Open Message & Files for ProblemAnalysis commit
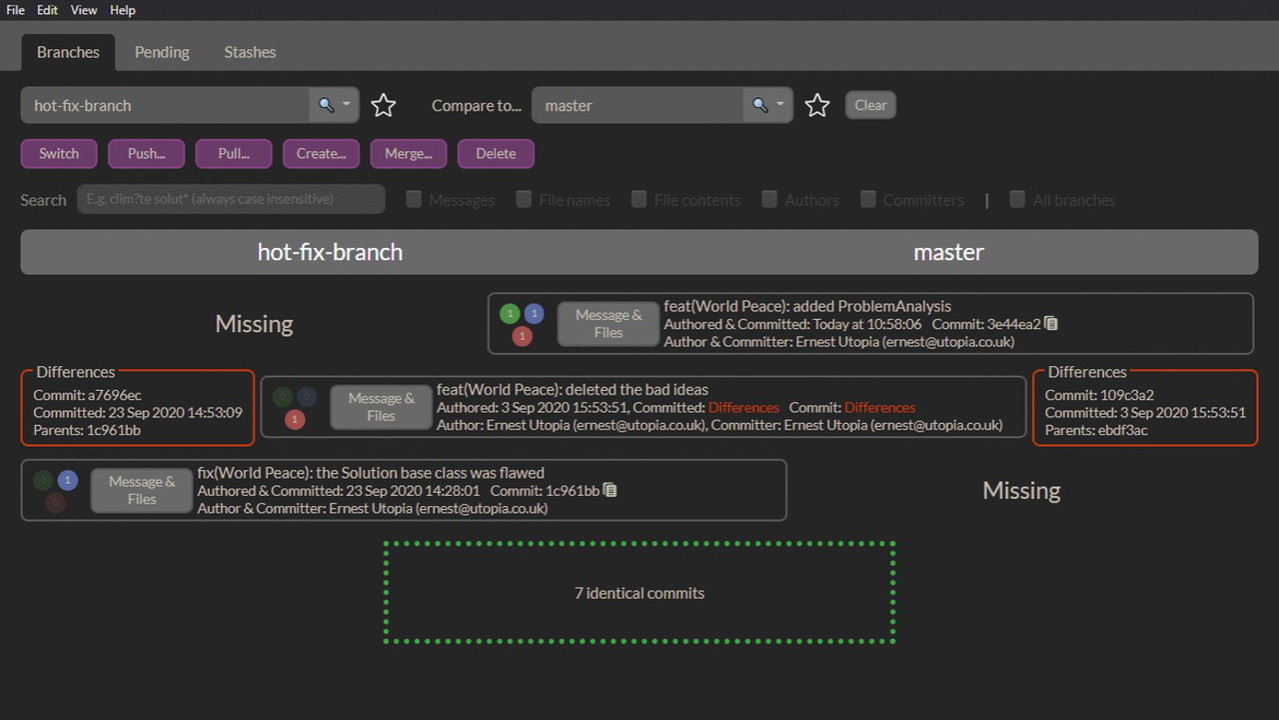The image size is (1279, 720). click(608, 324)
